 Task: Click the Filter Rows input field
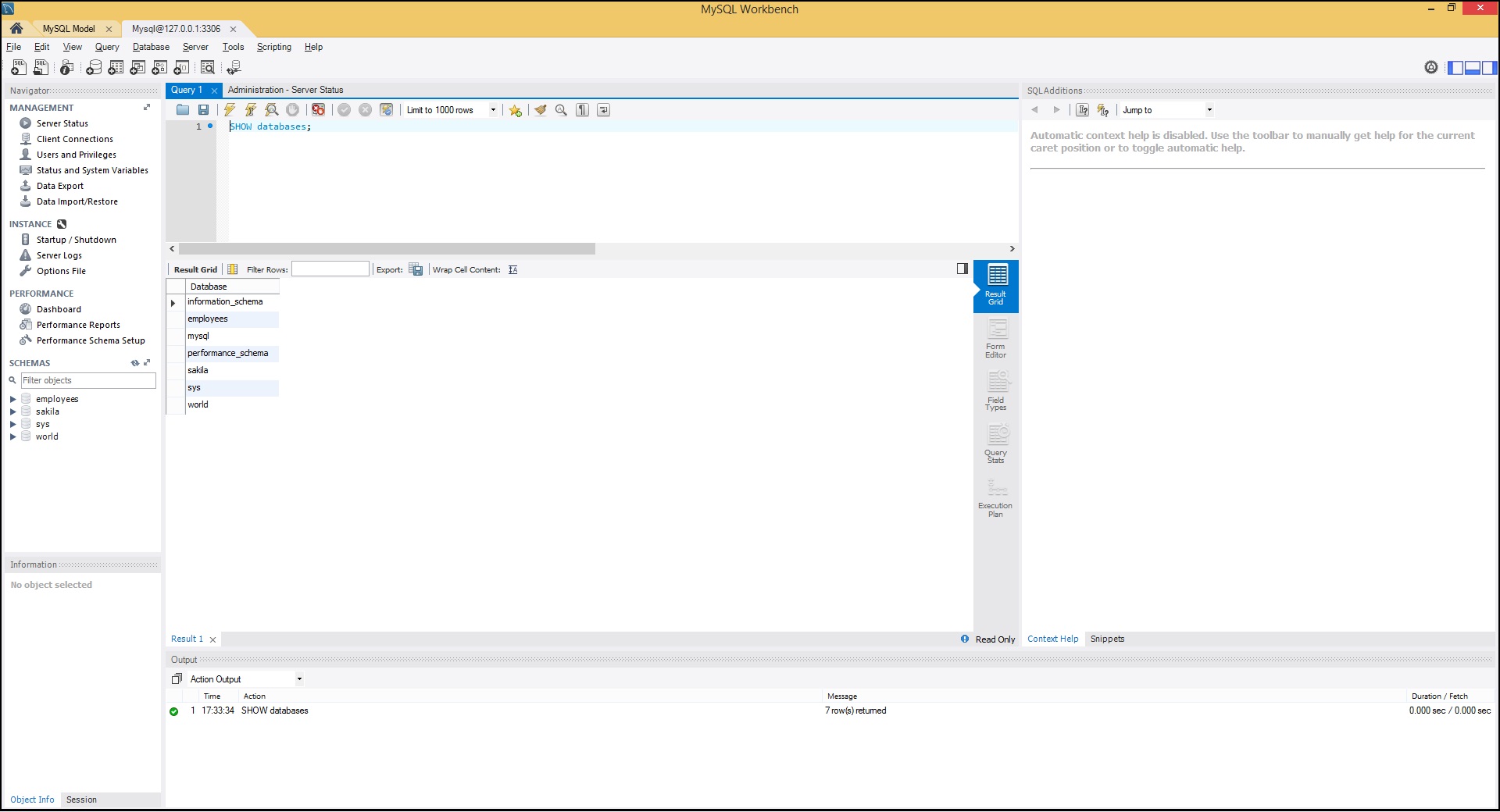330,269
